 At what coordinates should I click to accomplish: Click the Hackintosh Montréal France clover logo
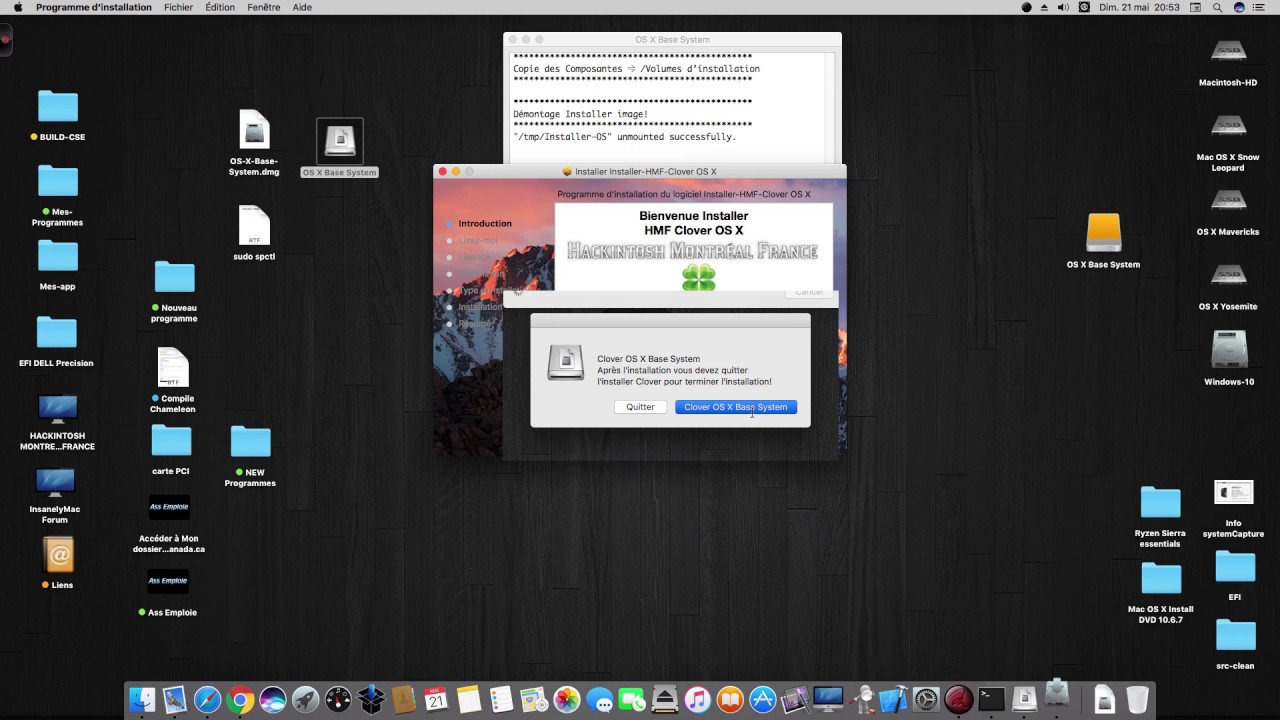[698, 277]
